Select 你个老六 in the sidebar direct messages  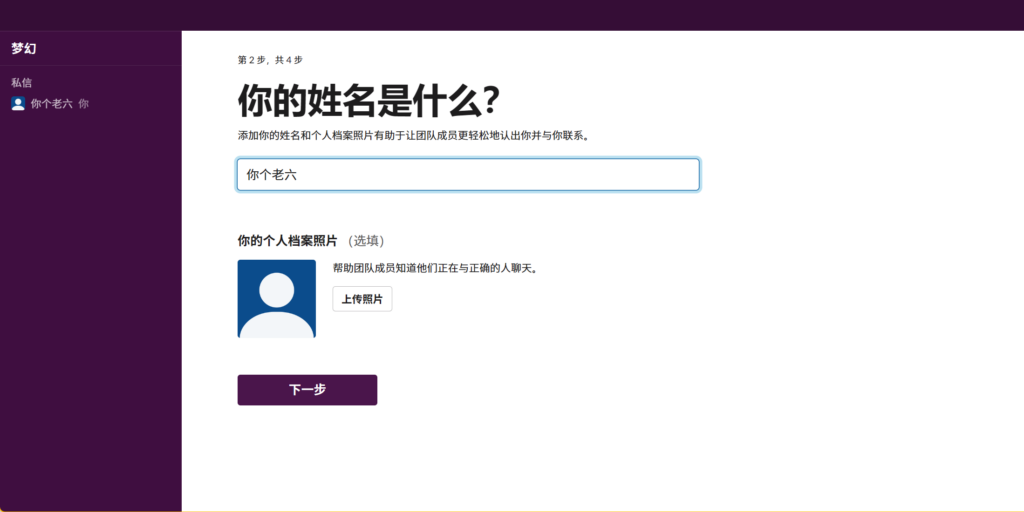coord(51,103)
